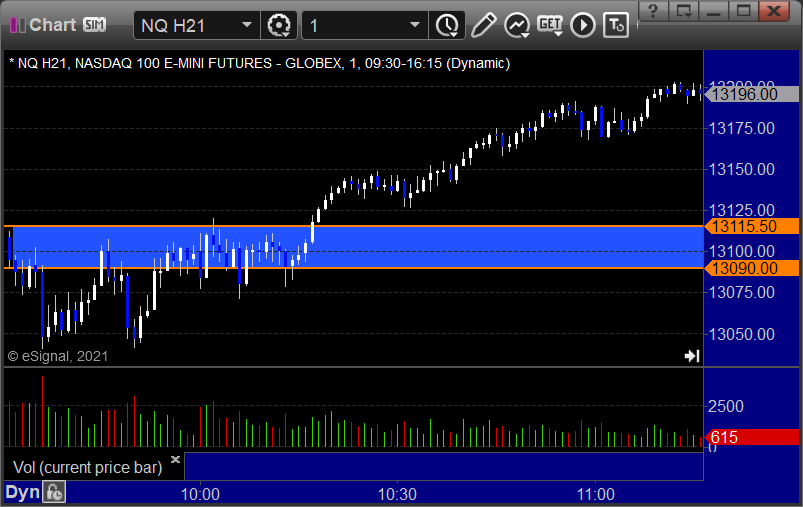Close the Chart window

(774, 11)
